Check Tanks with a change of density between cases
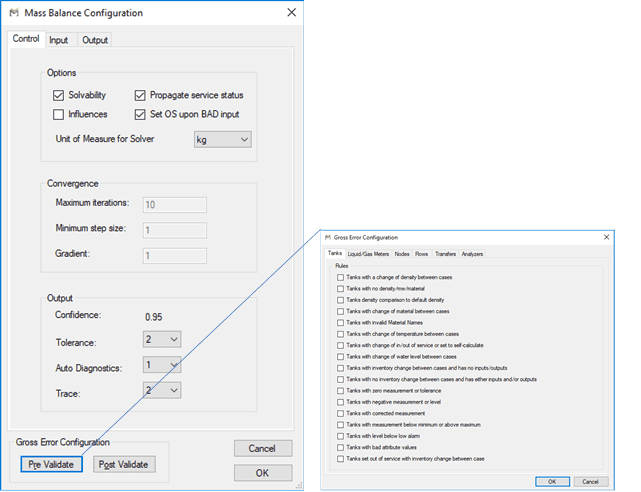The width and height of the screenshot is (641, 492). pos(340,277)
